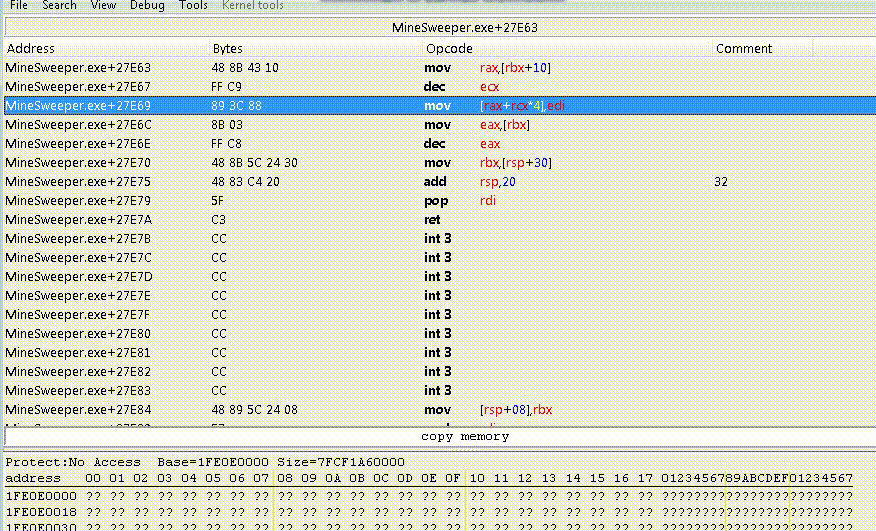Click the Protect:No Access status line
The image size is (876, 531).
pos(204,462)
